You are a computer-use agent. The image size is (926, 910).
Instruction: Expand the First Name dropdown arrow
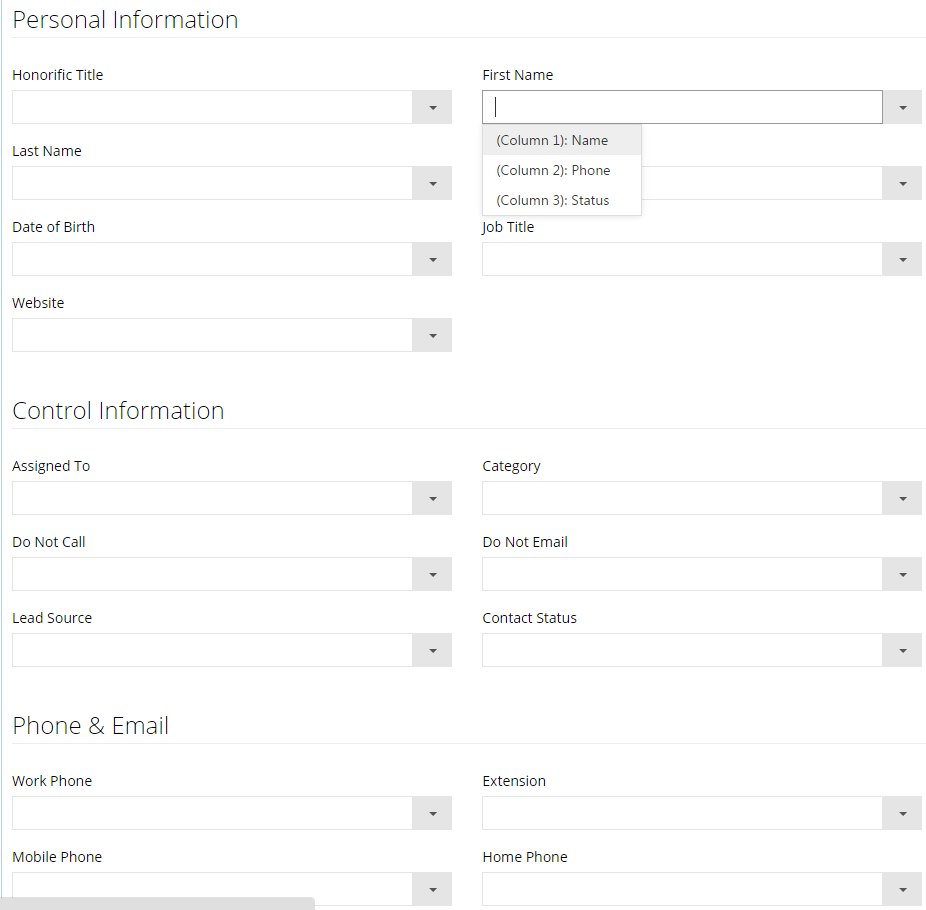pyautogui.click(x=902, y=107)
